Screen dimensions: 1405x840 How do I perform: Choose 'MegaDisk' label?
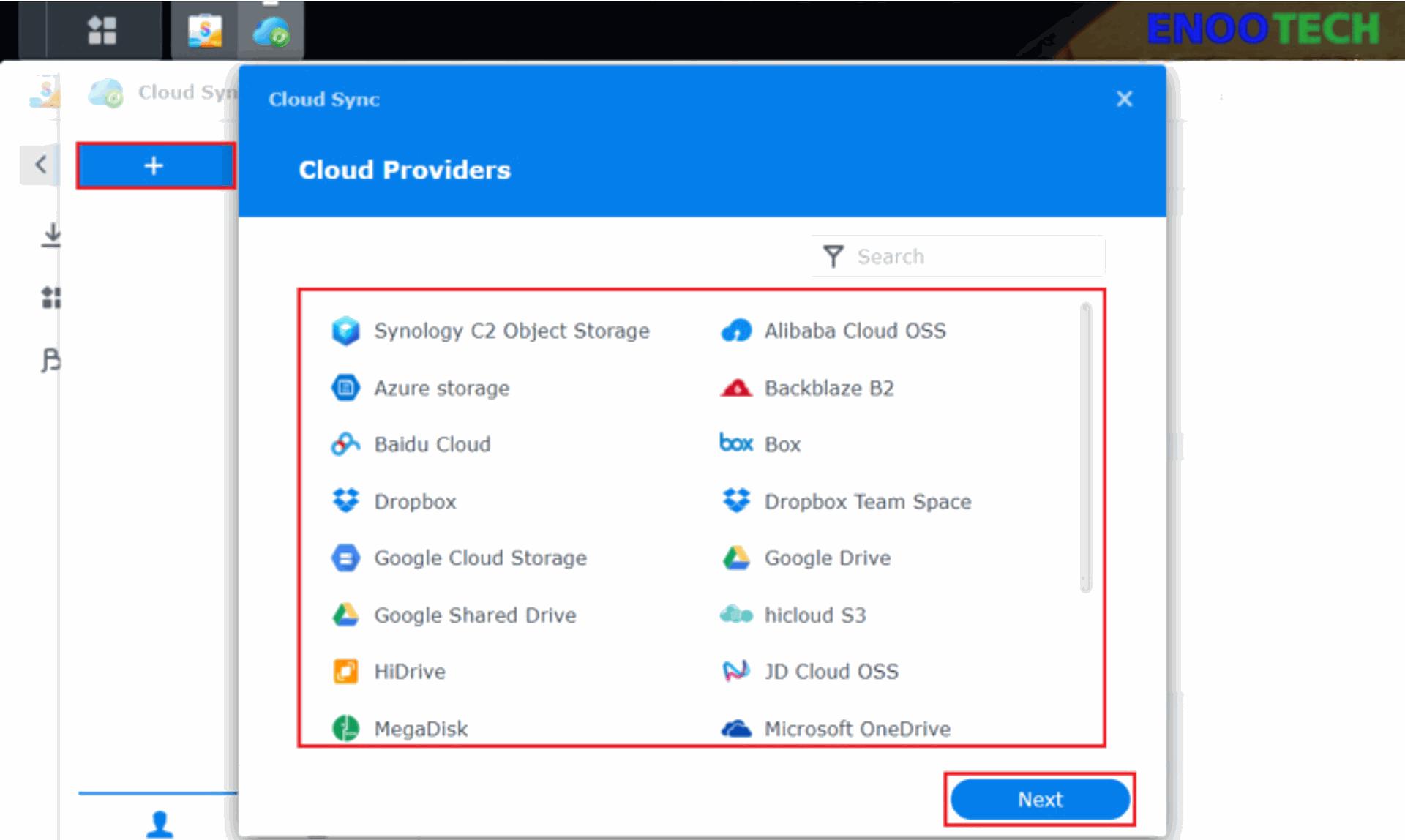tap(421, 730)
